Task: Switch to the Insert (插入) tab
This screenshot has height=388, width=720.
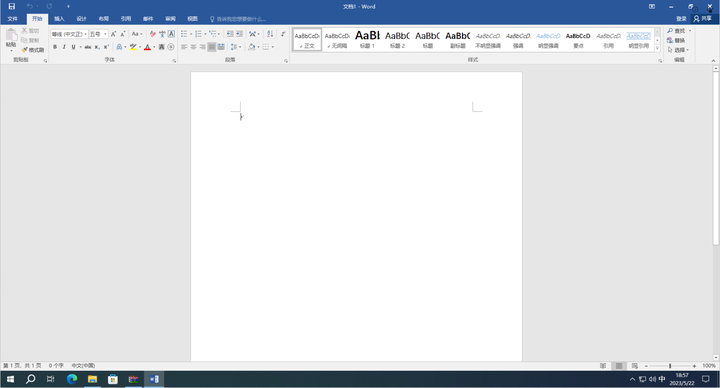Action: point(59,19)
